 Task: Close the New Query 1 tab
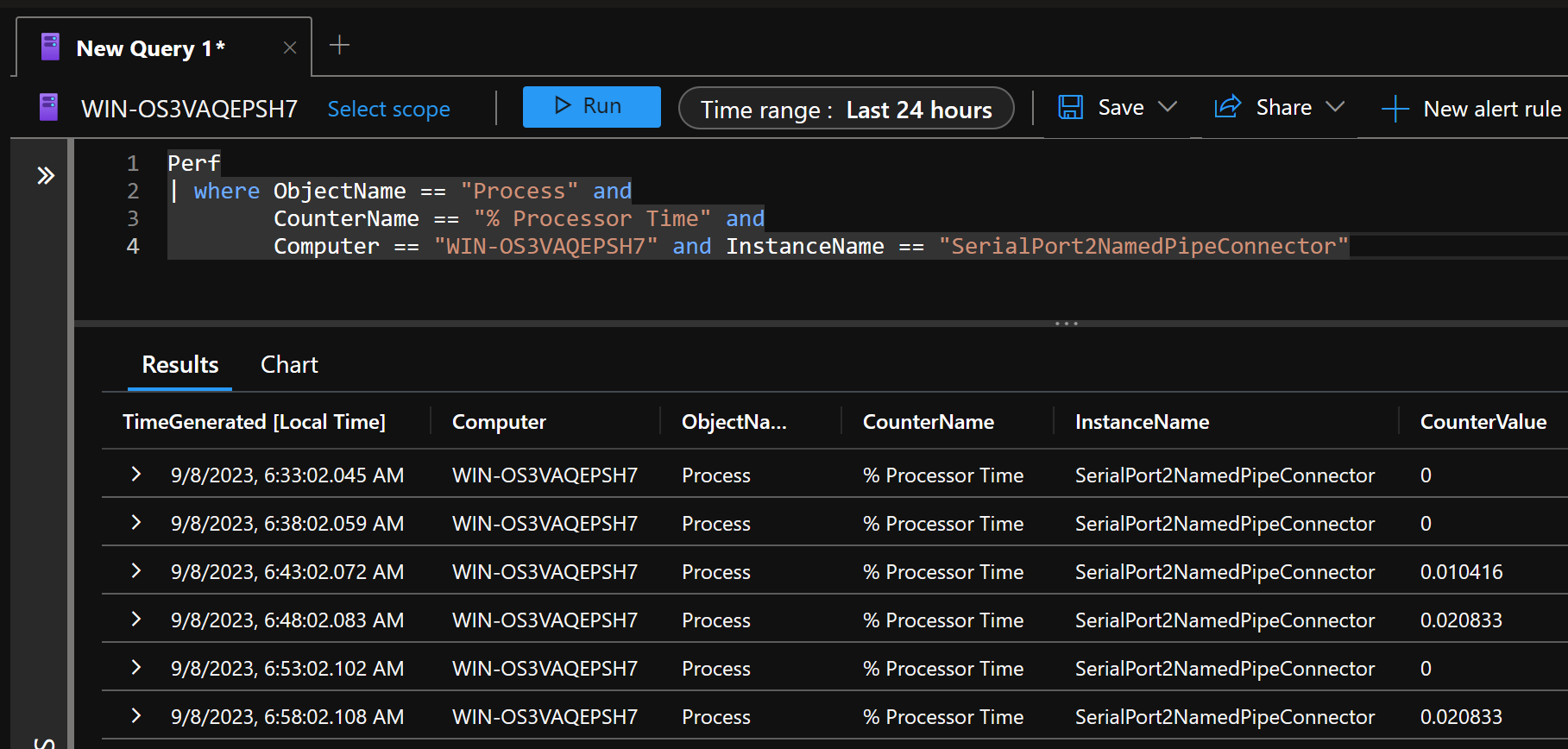[x=290, y=48]
